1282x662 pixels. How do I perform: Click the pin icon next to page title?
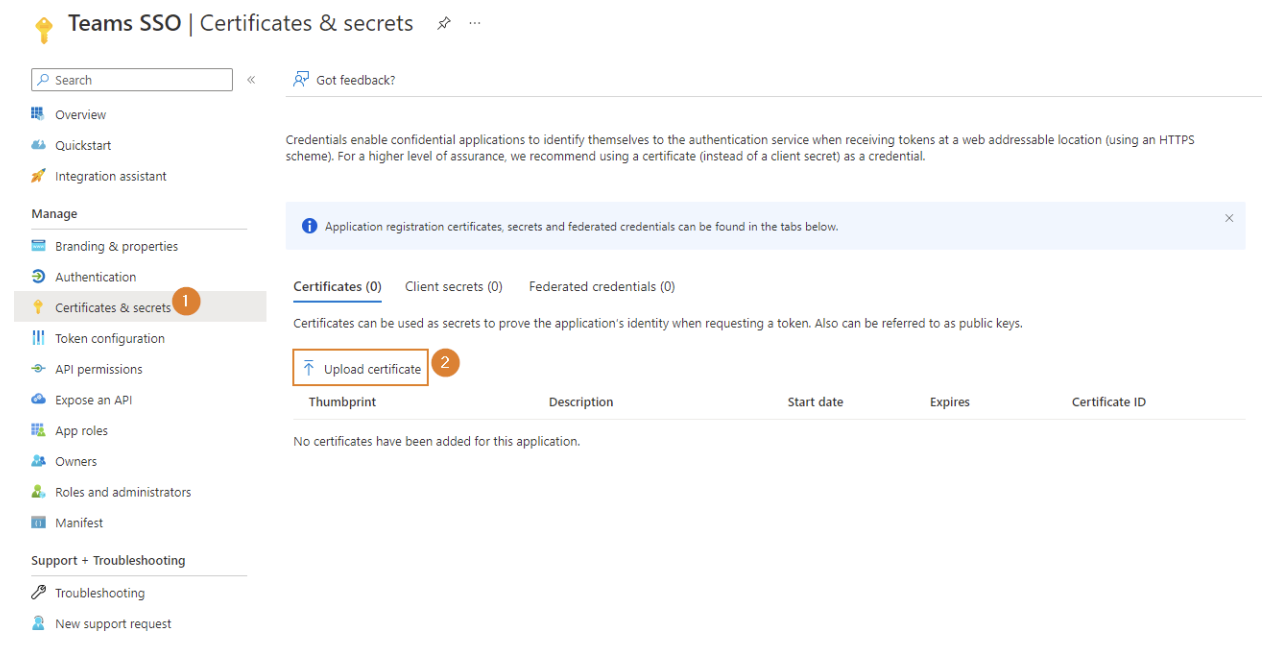[444, 24]
